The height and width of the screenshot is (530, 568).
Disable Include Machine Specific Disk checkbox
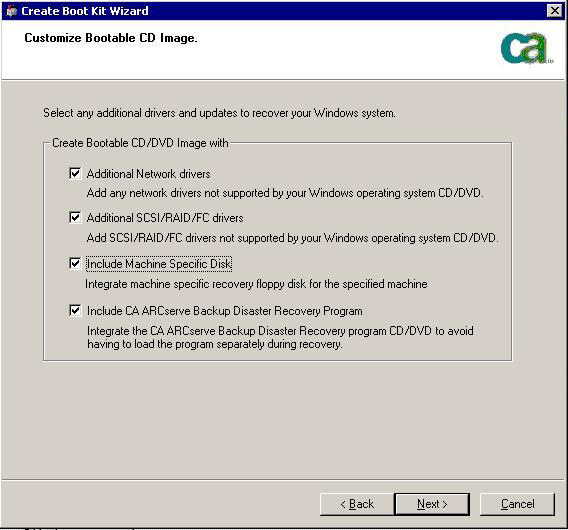[x=75, y=263]
